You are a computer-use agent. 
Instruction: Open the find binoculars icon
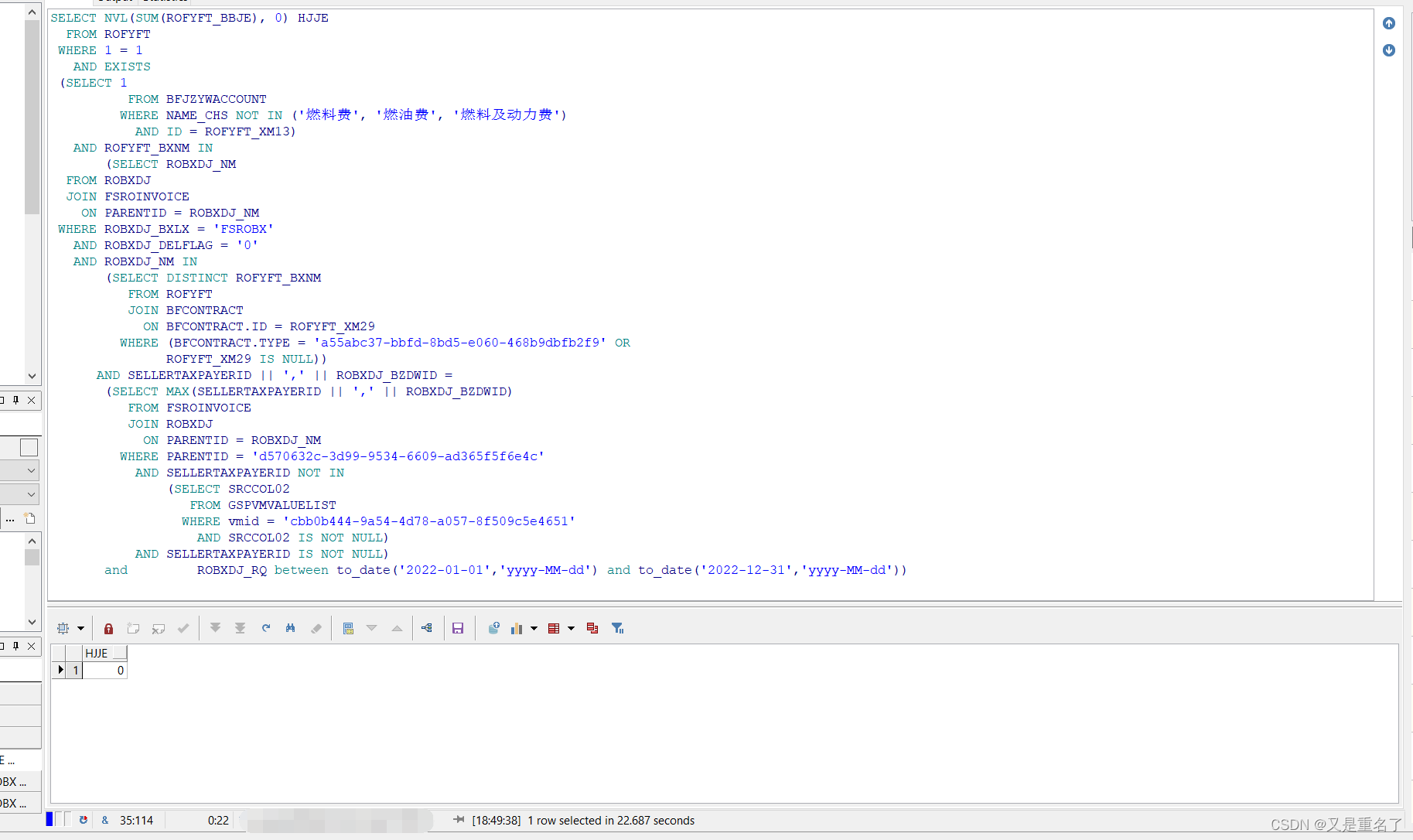click(x=290, y=629)
